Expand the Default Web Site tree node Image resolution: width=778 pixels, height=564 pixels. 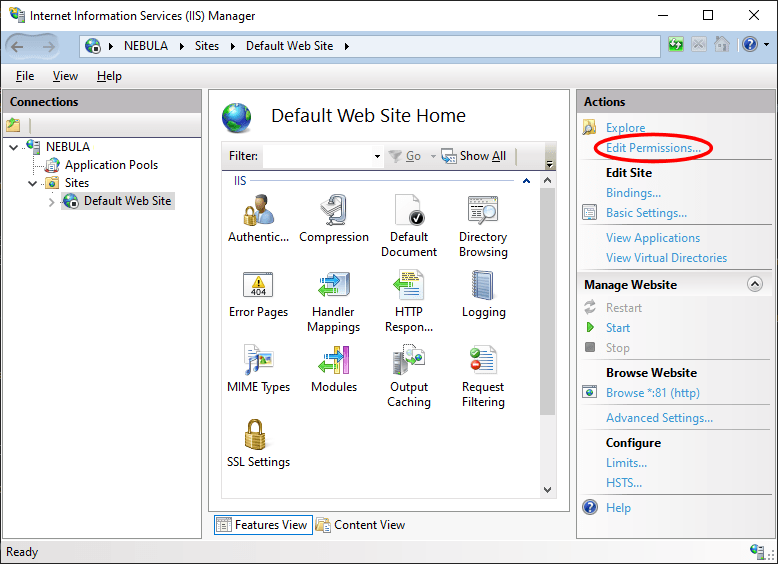point(52,202)
